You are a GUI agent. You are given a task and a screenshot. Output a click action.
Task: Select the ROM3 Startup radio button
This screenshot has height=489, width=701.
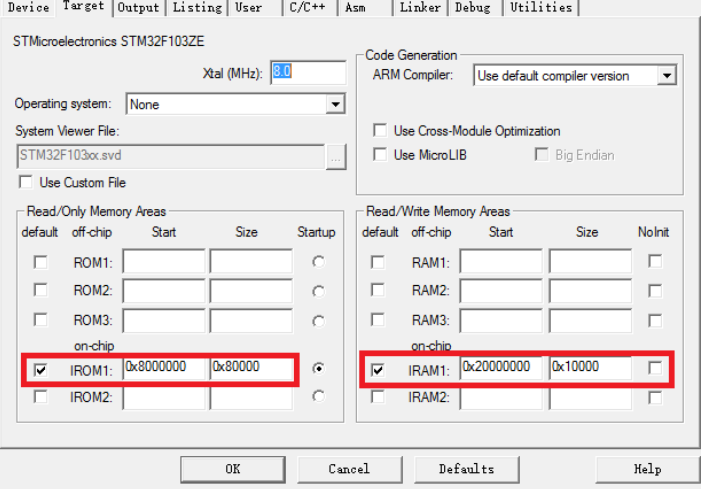pyautogui.click(x=318, y=321)
